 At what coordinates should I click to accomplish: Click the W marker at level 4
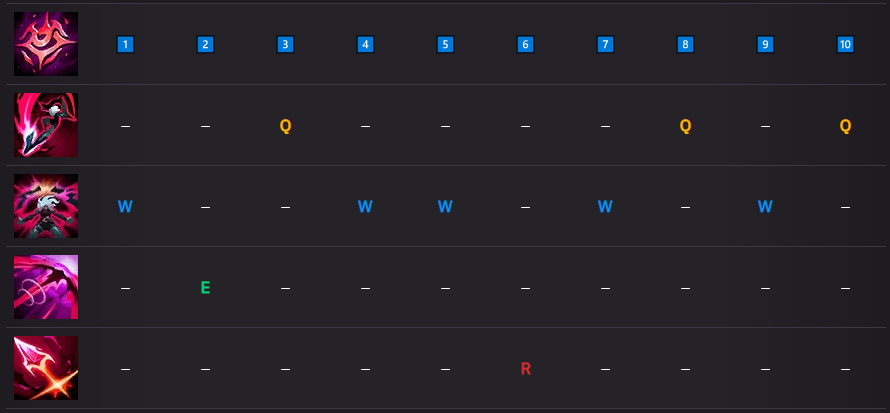click(365, 207)
